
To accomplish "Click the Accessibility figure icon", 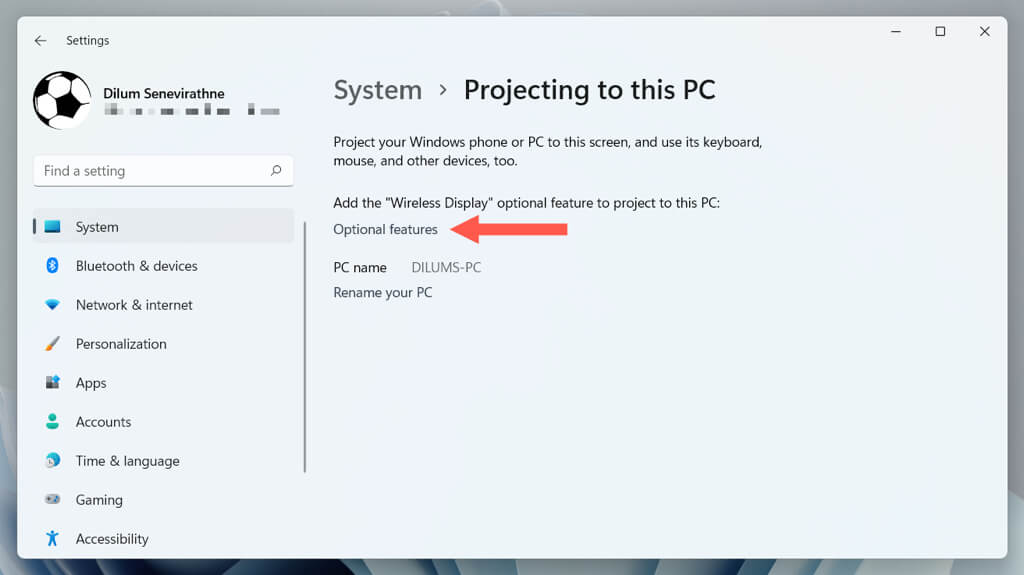I will coord(52,538).
